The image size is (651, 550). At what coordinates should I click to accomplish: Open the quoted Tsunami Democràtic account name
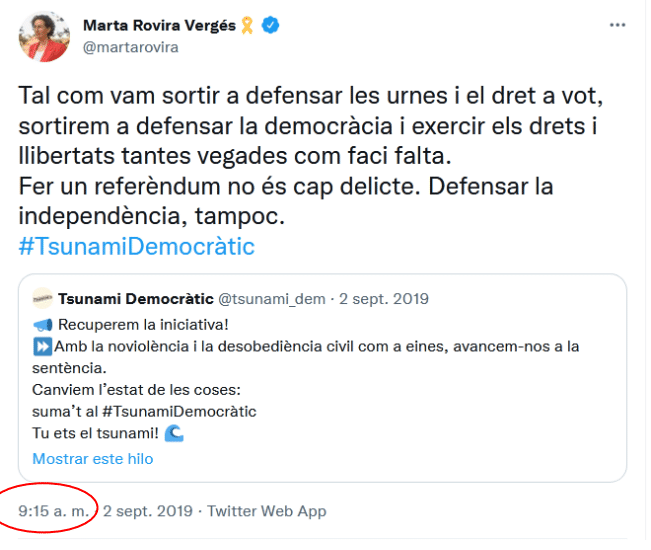(135, 298)
